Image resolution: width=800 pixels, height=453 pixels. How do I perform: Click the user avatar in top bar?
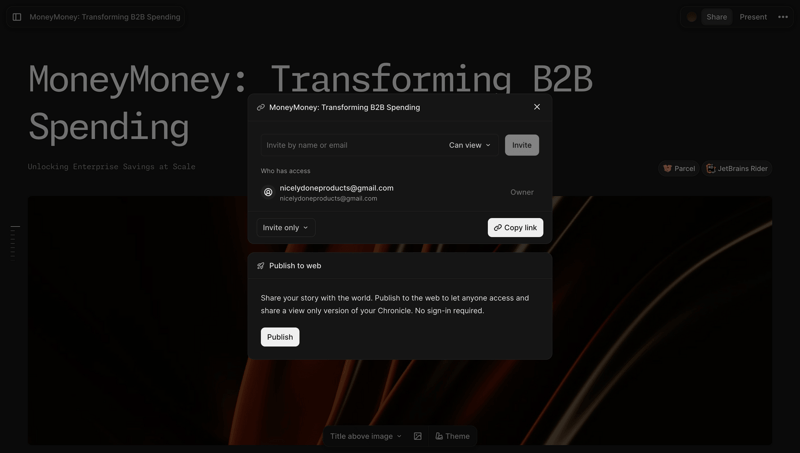pyautogui.click(x=692, y=17)
